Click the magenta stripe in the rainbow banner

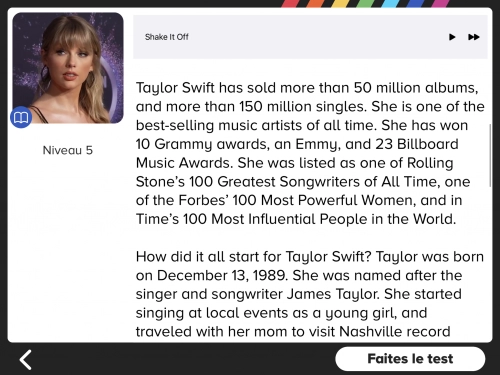[x=441, y=3]
